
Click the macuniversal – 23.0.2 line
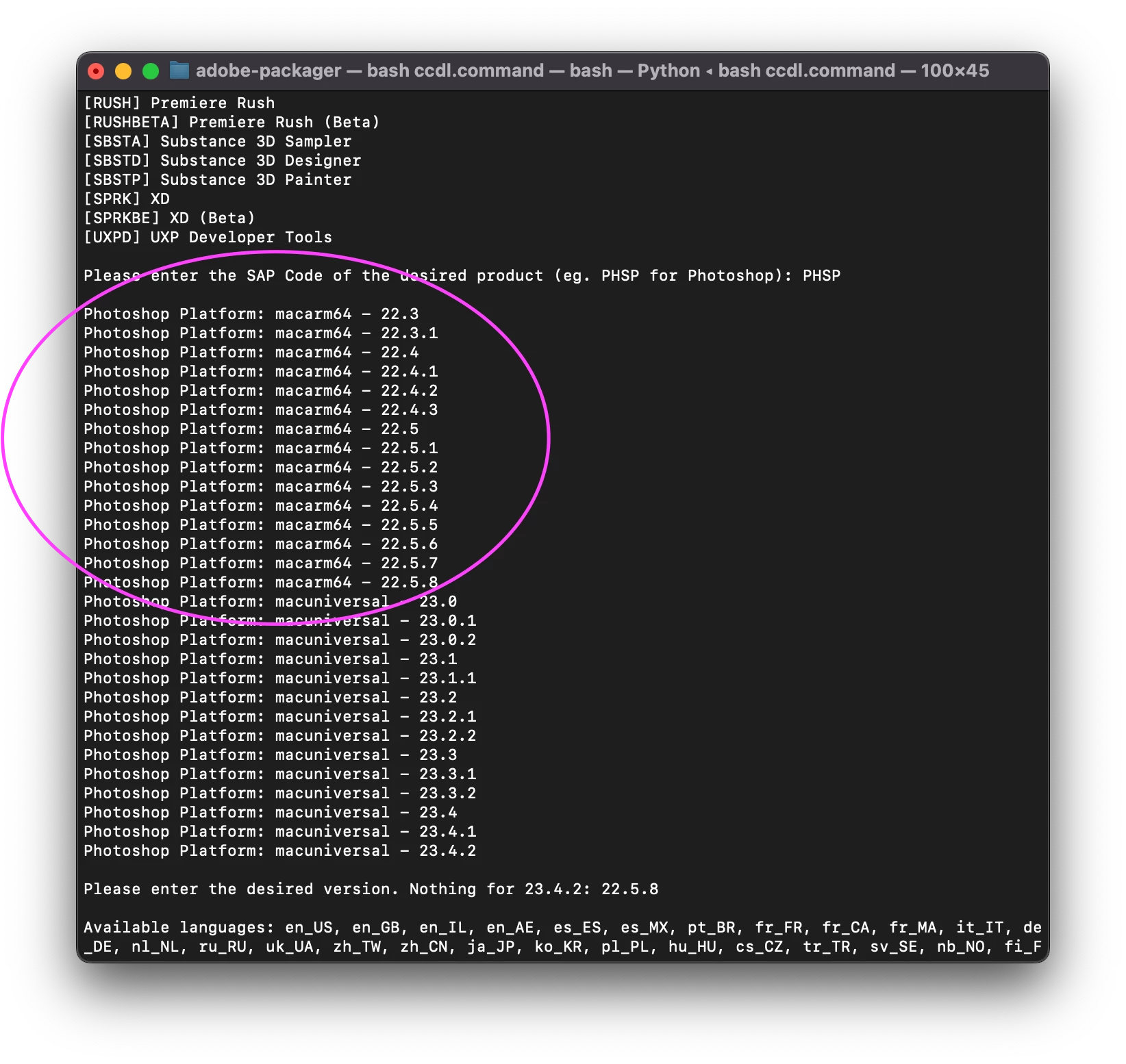tap(280, 640)
